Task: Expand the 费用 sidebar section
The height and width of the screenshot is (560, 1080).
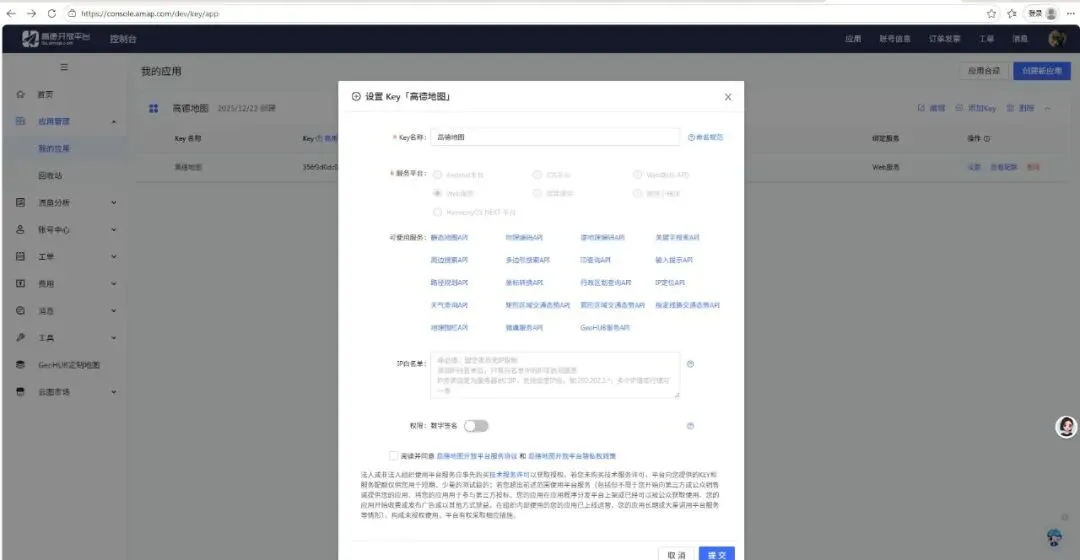Action: [x=114, y=283]
